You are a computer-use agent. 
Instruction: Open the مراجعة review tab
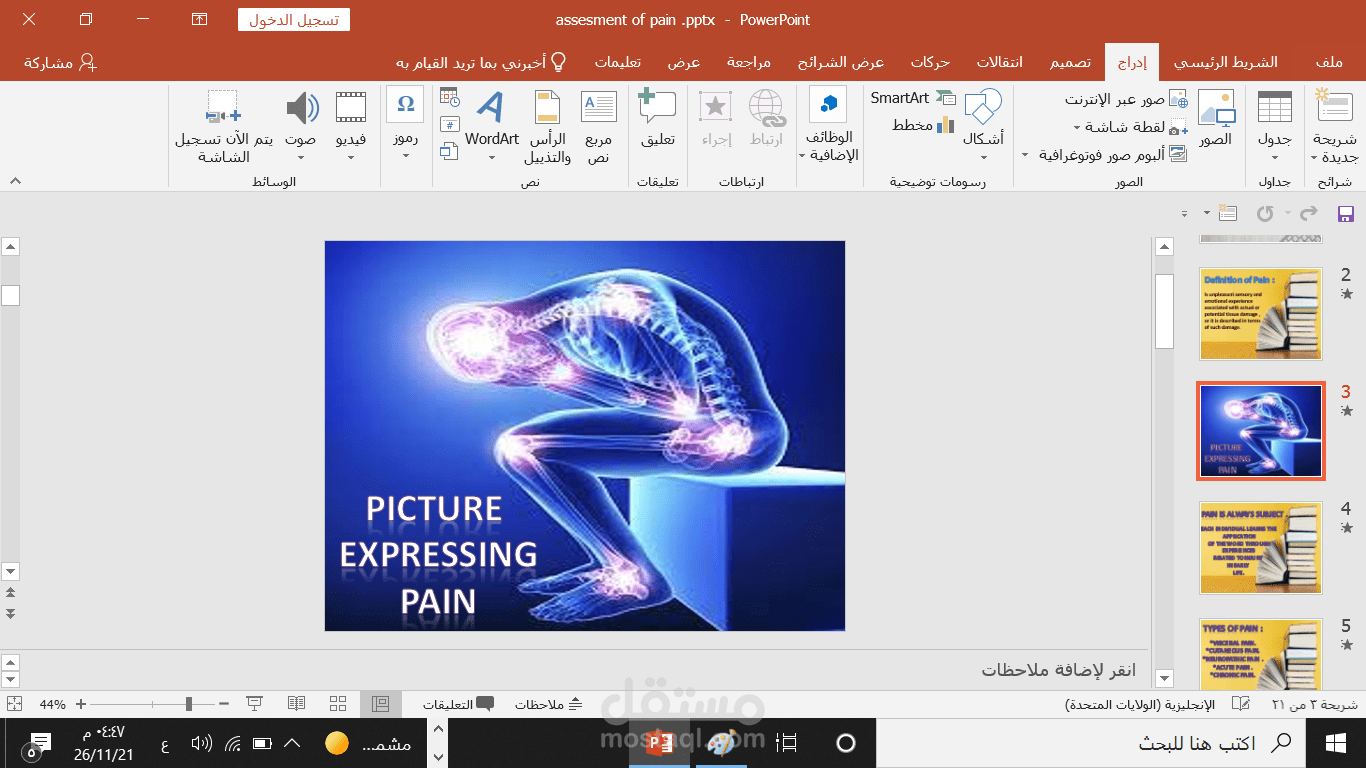point(748,62)
